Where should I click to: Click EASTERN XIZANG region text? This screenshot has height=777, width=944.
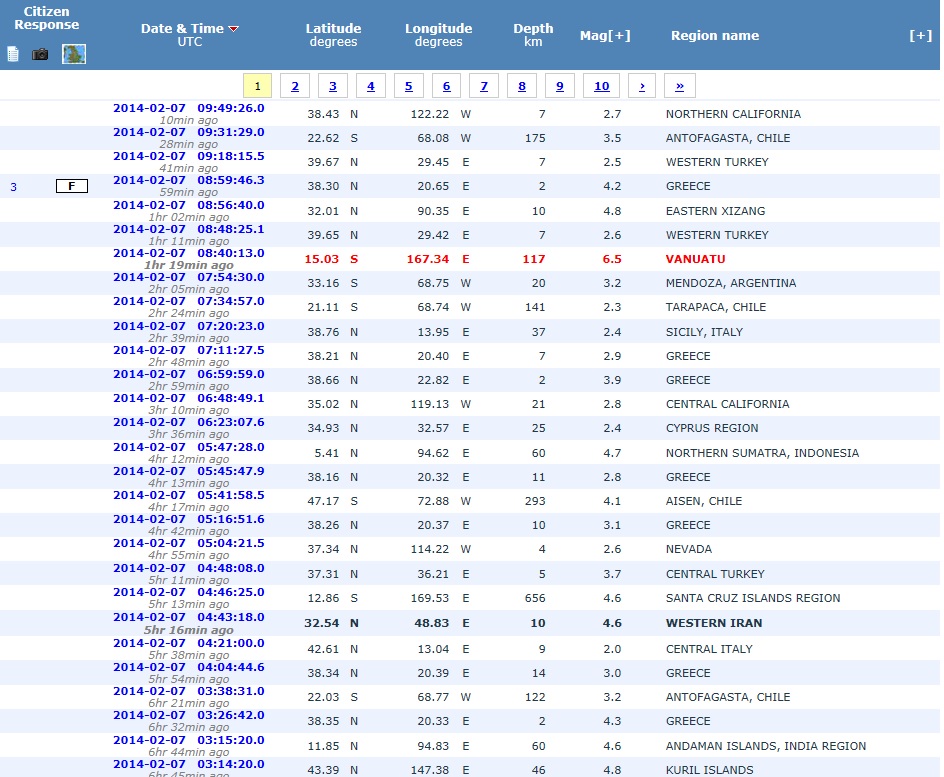point(715,211)
